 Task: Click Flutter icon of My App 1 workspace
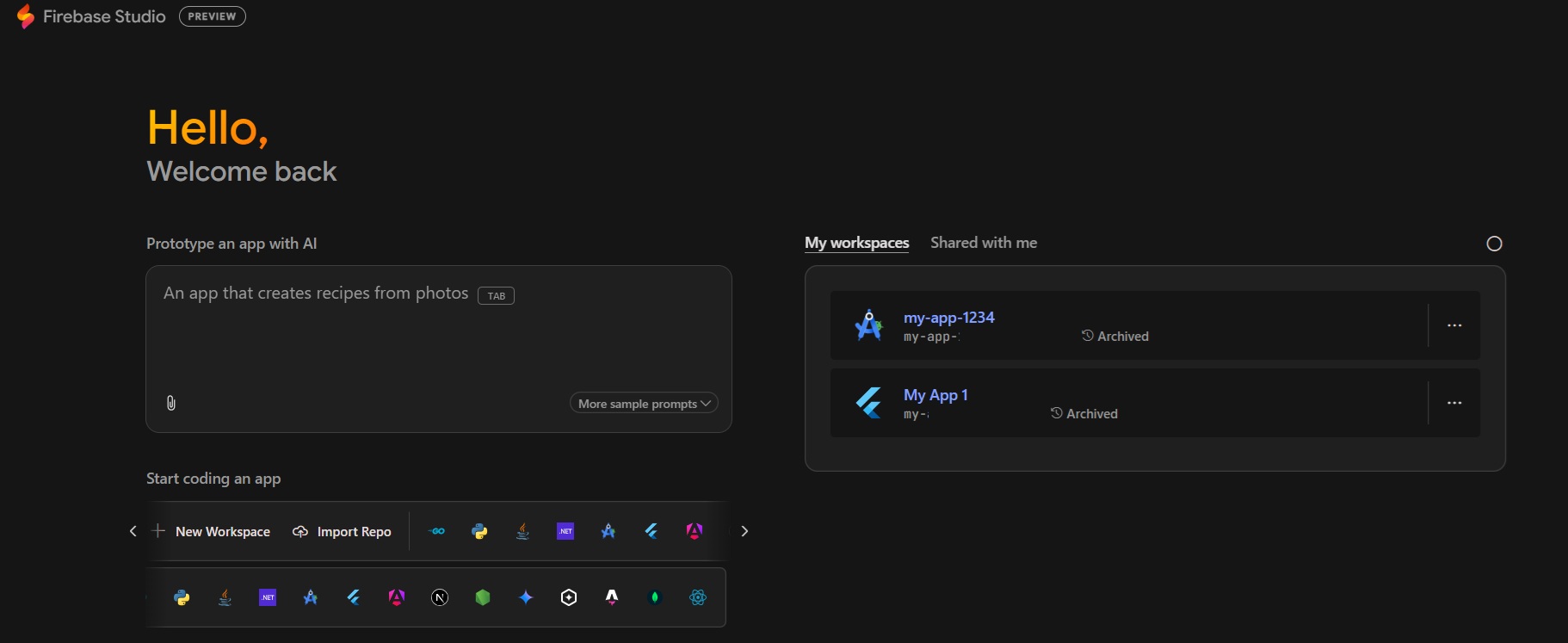point(868,403)
